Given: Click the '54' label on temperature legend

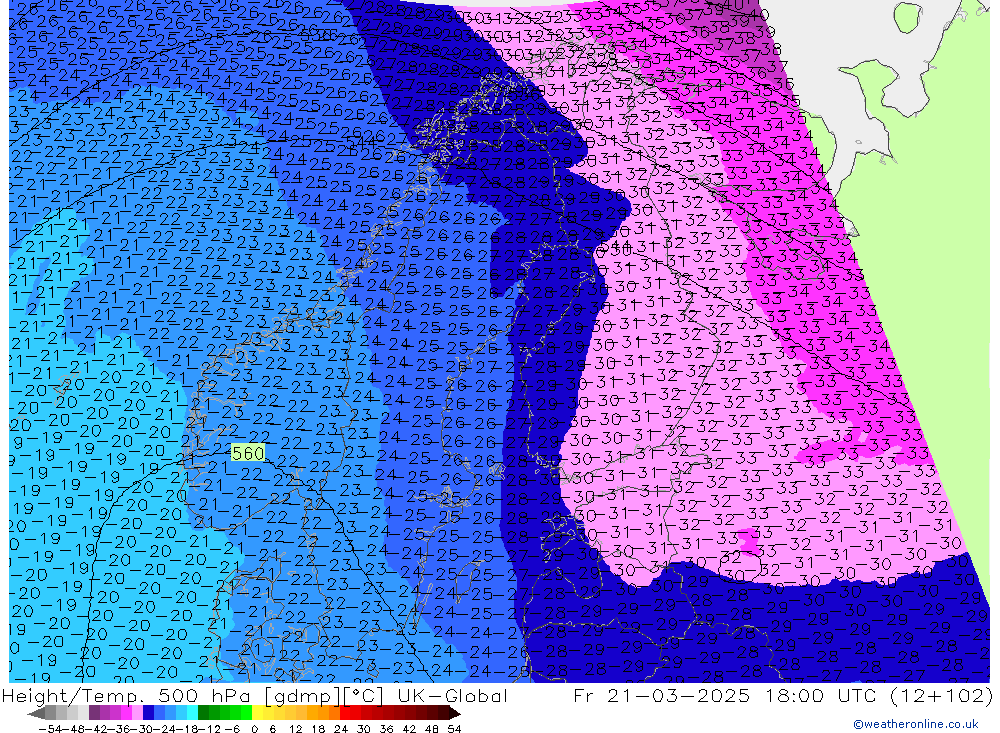Looking at the screenshot, I should [x=455, y=729].
